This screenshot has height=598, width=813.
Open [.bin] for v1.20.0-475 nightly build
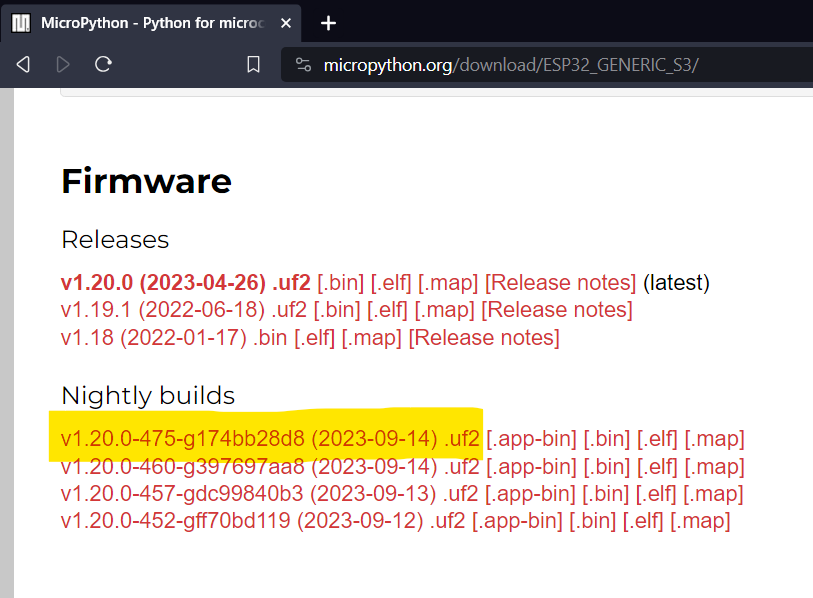pyautogui.click(x=607, y=439)
